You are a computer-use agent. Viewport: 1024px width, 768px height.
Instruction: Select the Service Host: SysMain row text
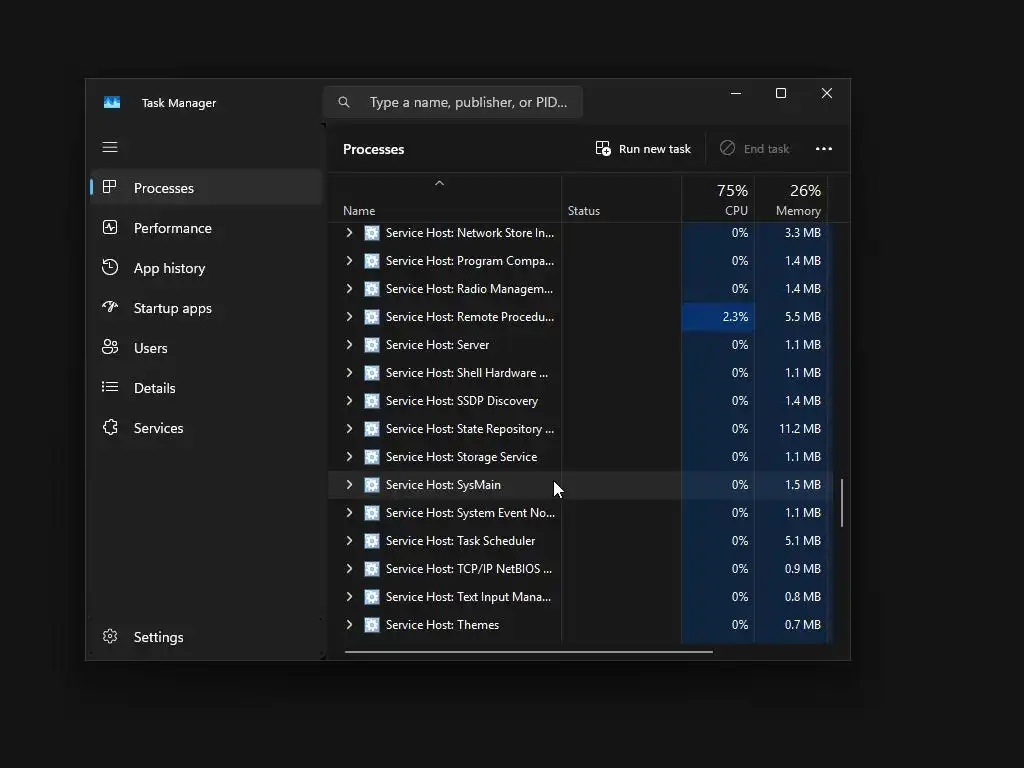(x=443, y=485)
